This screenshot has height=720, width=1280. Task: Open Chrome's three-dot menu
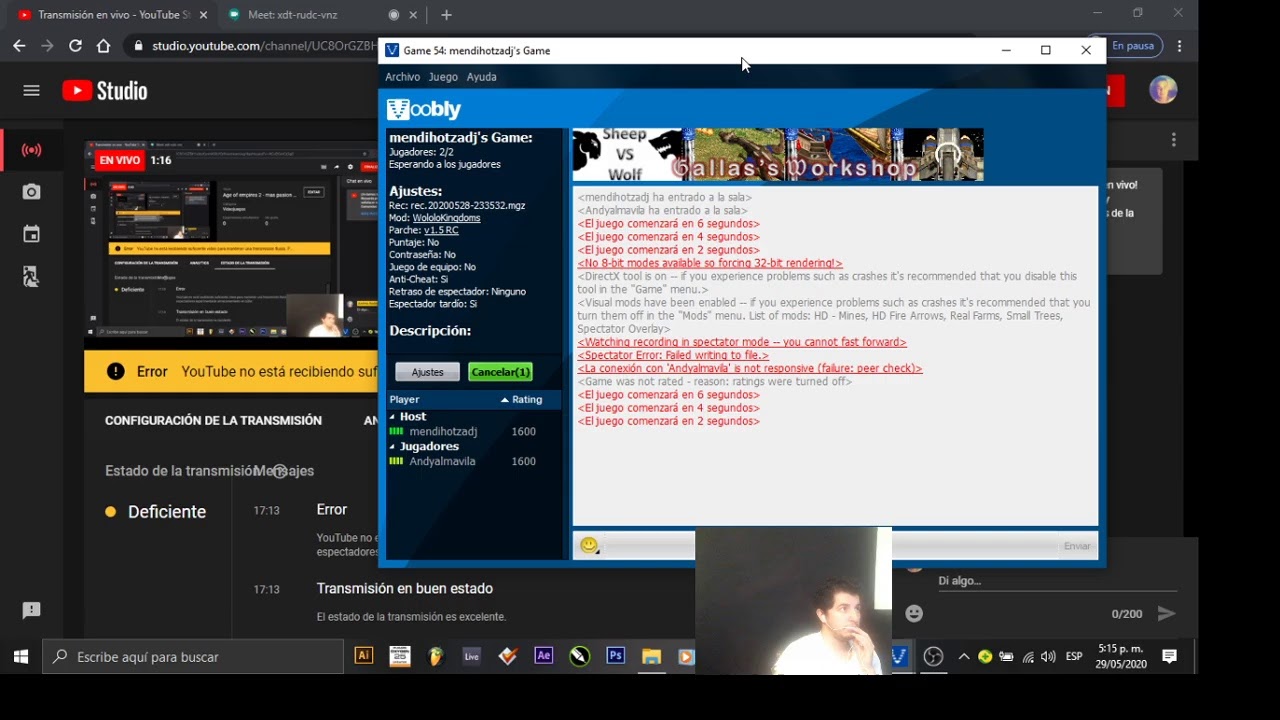1180,46
